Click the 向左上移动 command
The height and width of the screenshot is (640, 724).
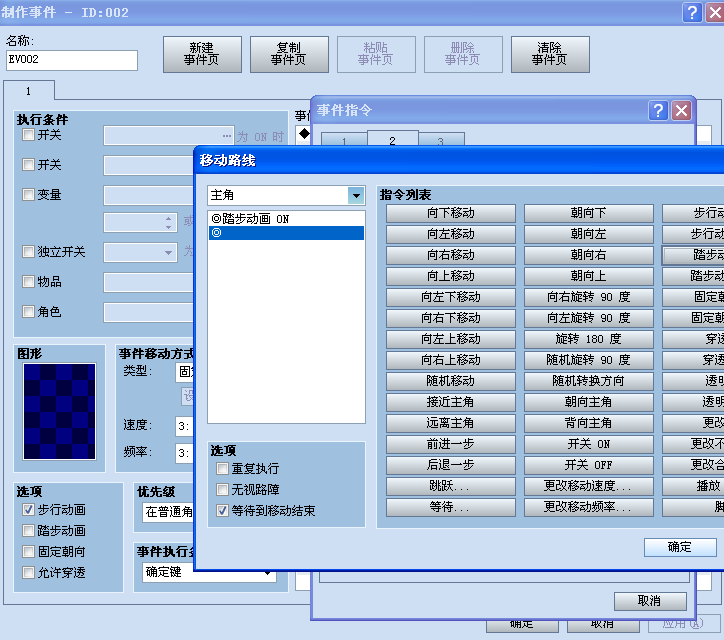pos(451,339)
